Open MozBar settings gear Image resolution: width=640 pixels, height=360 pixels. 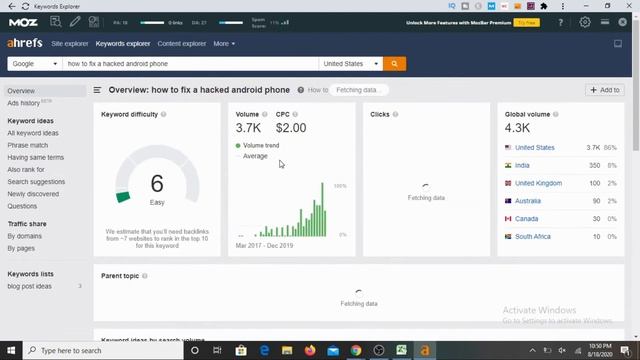pos(584,22)
